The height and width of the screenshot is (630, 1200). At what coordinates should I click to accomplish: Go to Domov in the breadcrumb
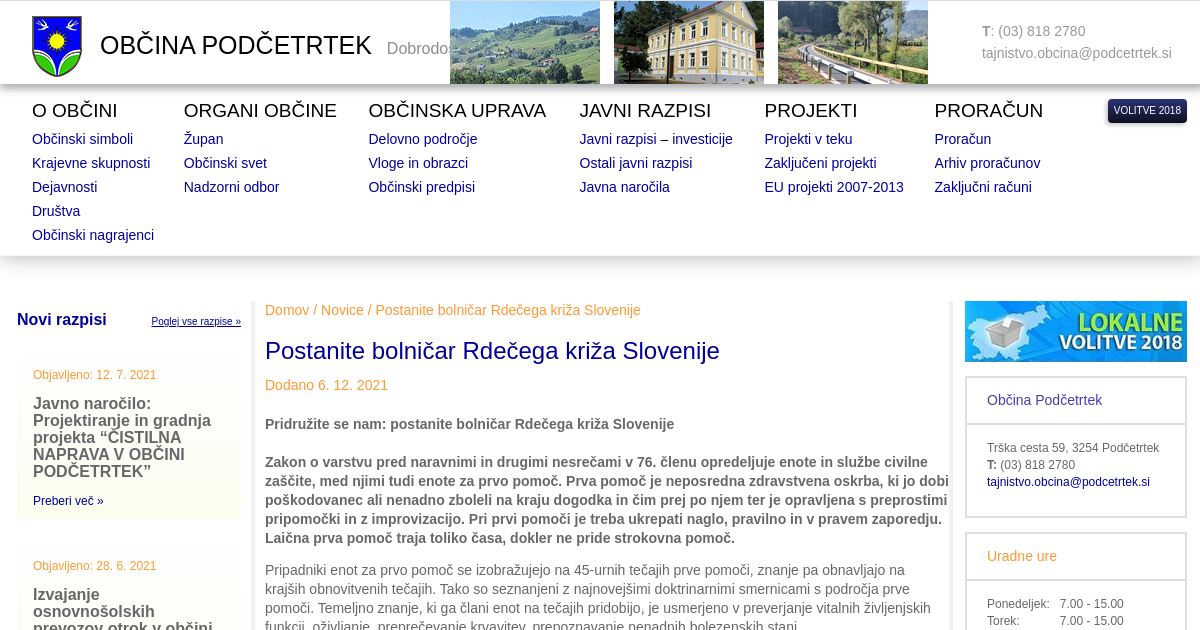(x=287, y=310)
